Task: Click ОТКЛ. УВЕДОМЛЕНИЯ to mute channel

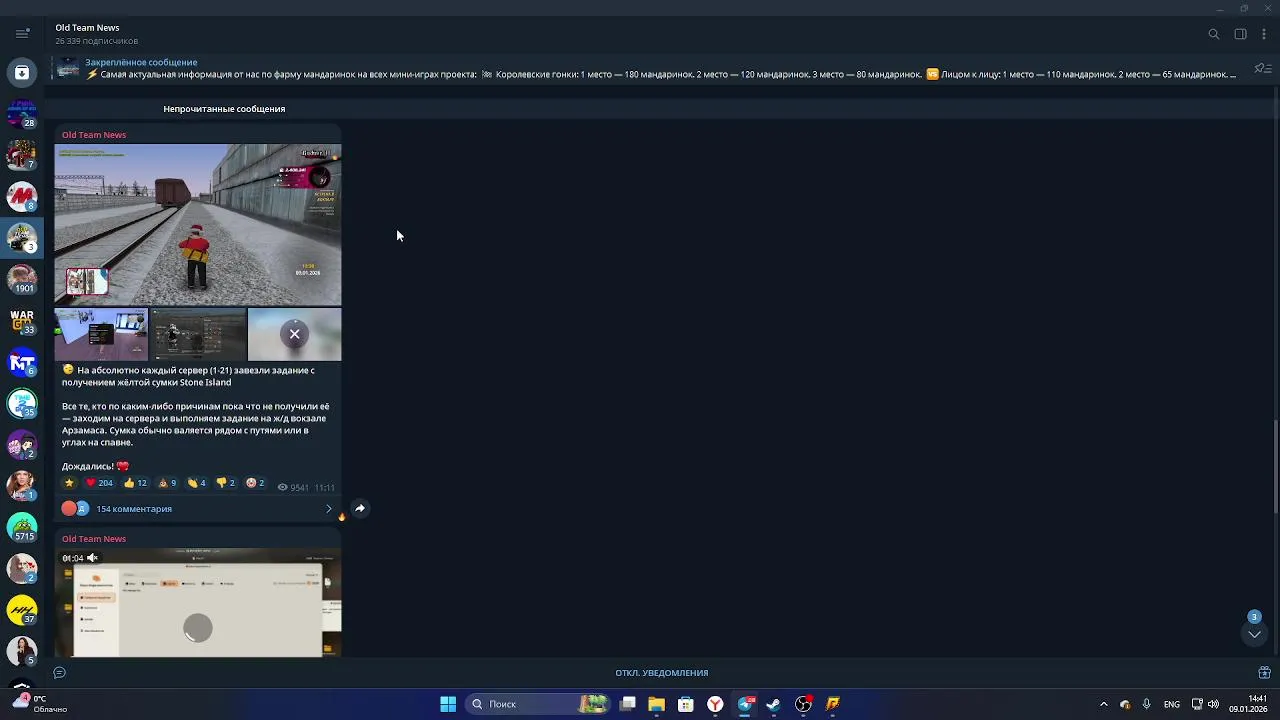Action: pyautogui.click(x=661, y=673)
